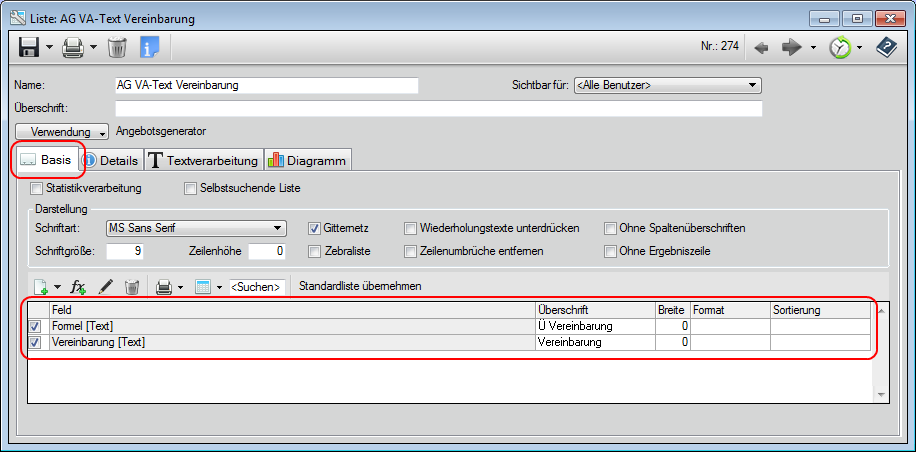Screen dimensions: 916x452
Task: Open the Verwendung button menu
Action: coord(62,132)
